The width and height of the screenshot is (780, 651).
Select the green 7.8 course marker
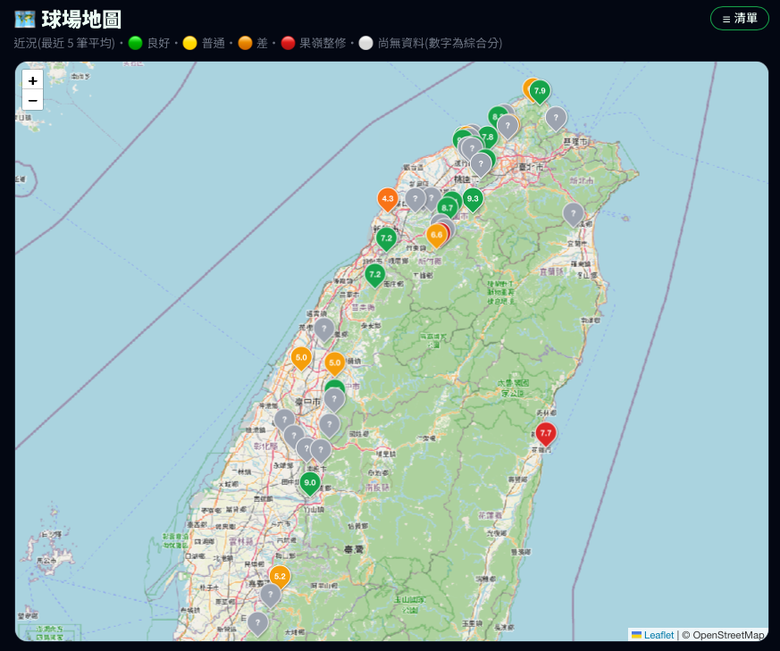pyautogui.click(x=488, y=138)
